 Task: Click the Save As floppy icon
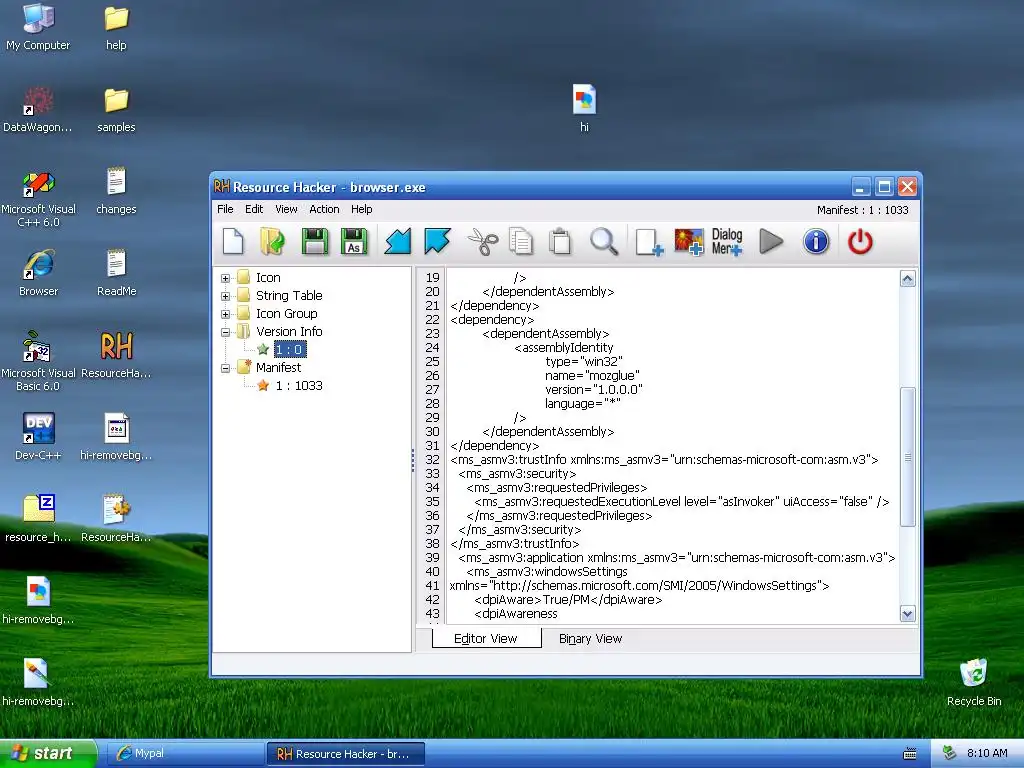point(354,242)
